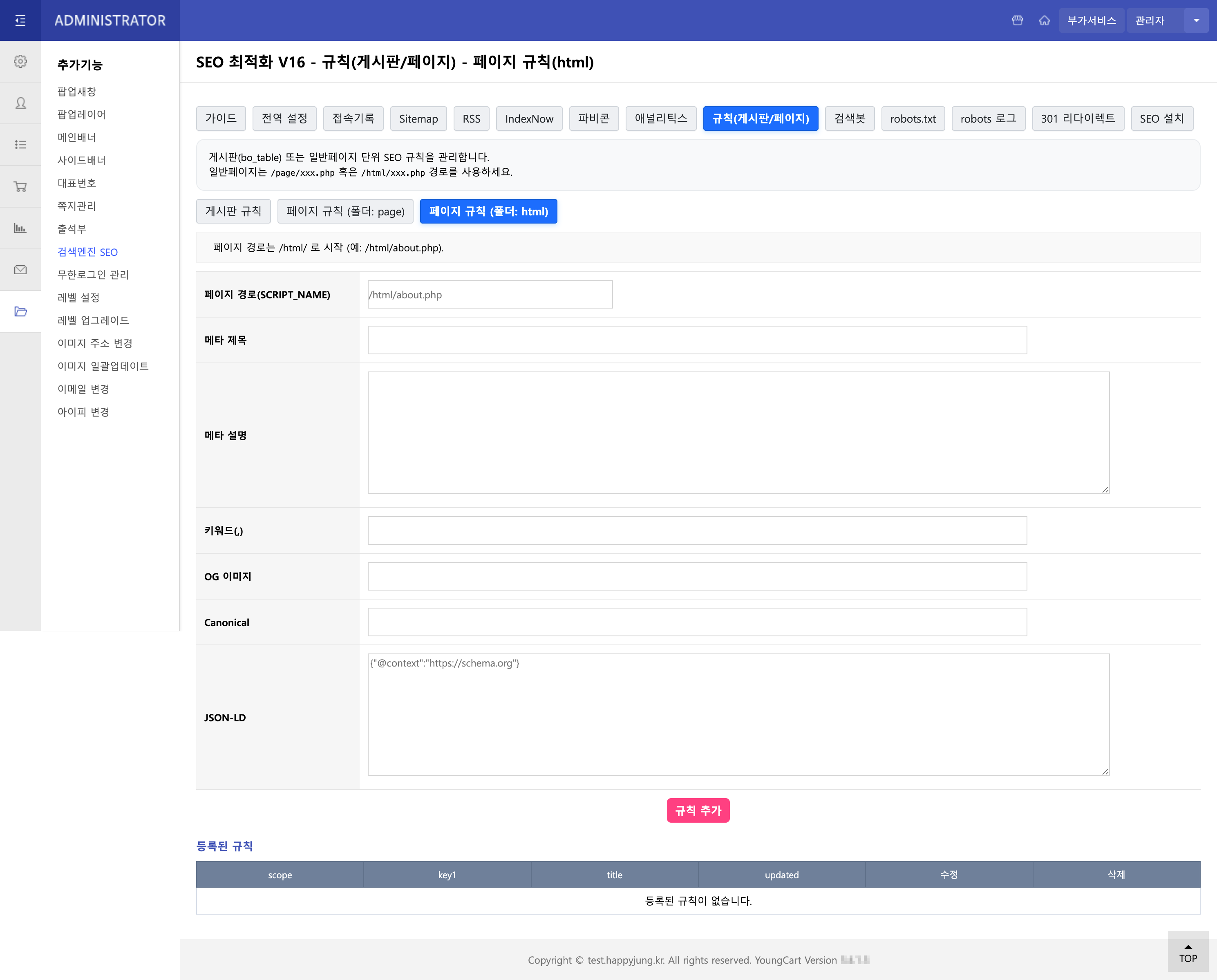Click inside the JSON-LD textarea
The width and height of the screenshot is (1217, 980).
click(738, 715)
